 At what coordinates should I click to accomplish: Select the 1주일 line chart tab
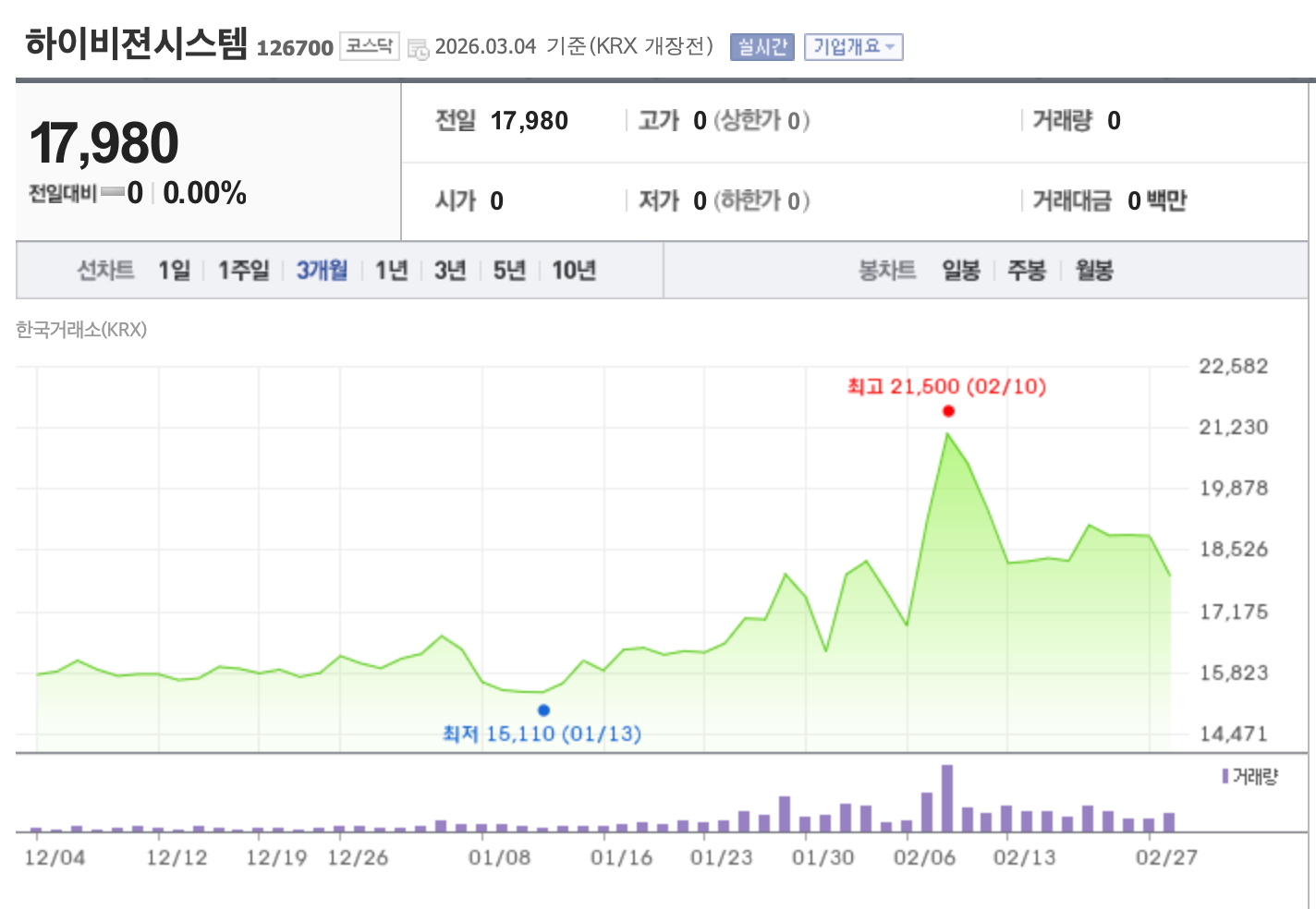click(x=243, y=271)
